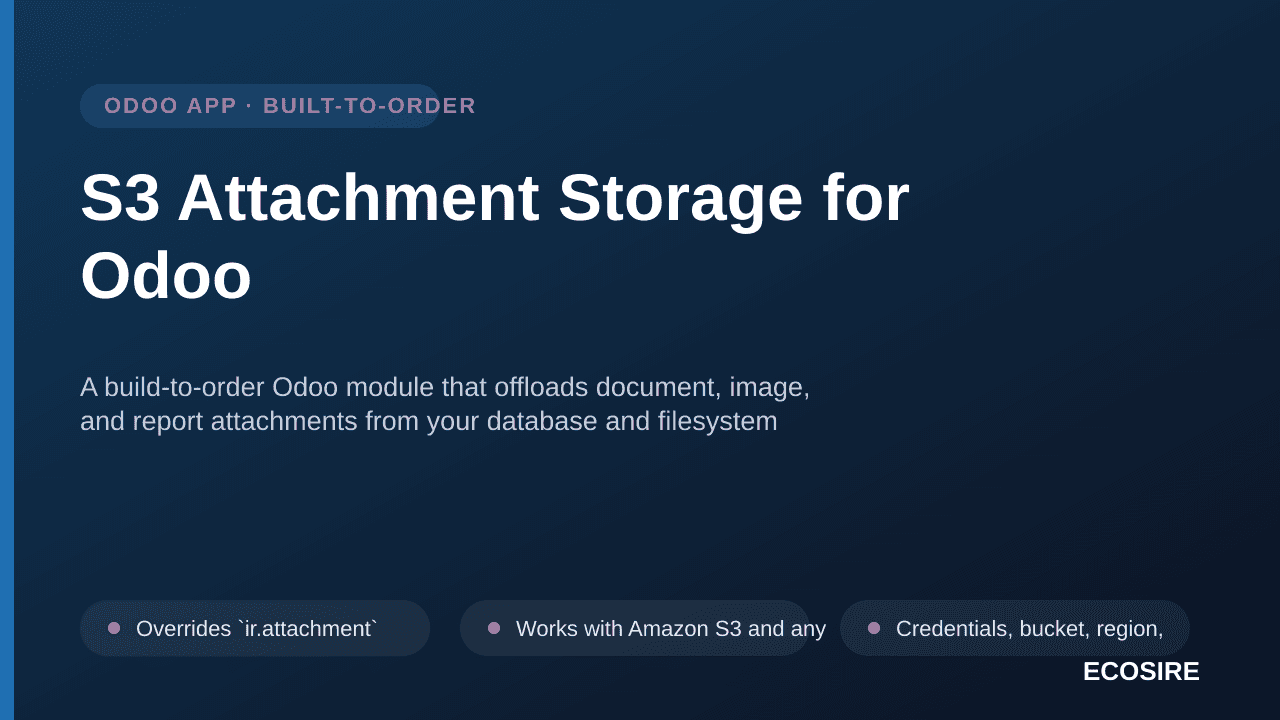The height and width of the screenshot is (720, 1280).
Task: Click the 'Credentials, bucket, region,' pill
Action: [1015, 628]
